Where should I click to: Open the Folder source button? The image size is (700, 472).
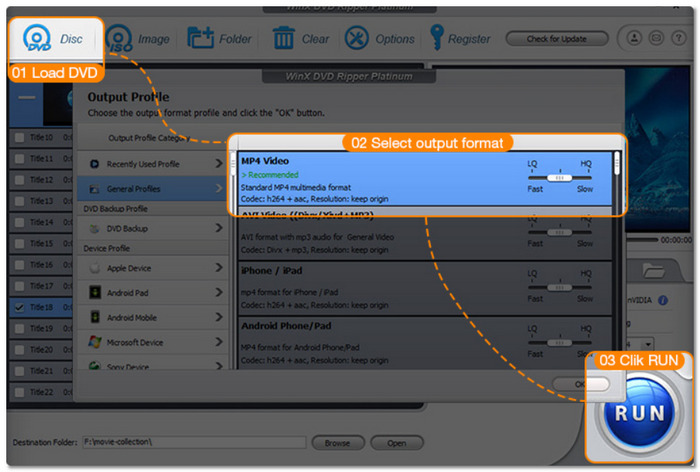221,39
